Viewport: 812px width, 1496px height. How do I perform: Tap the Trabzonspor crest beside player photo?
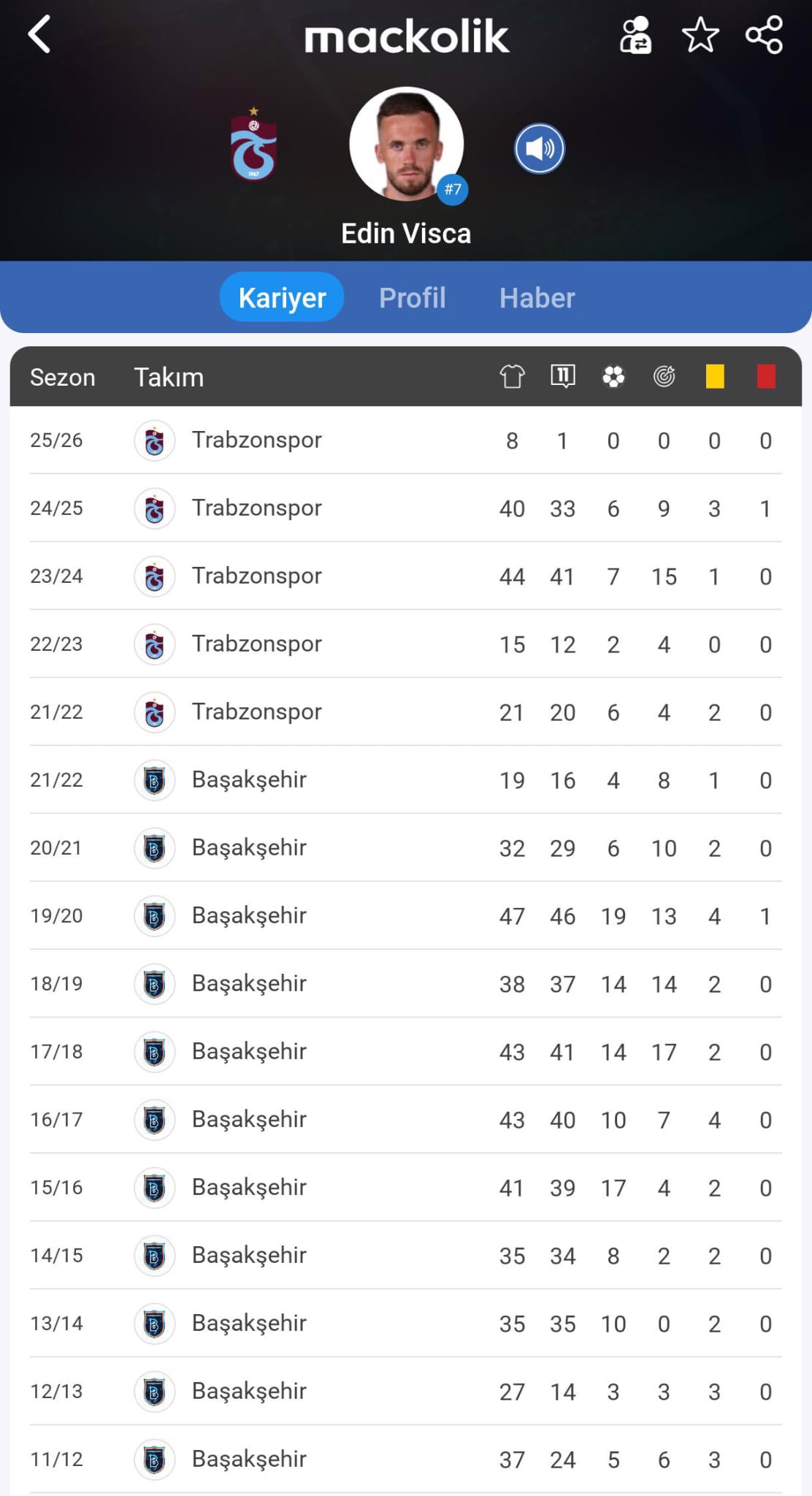click(x=253, y=145)
